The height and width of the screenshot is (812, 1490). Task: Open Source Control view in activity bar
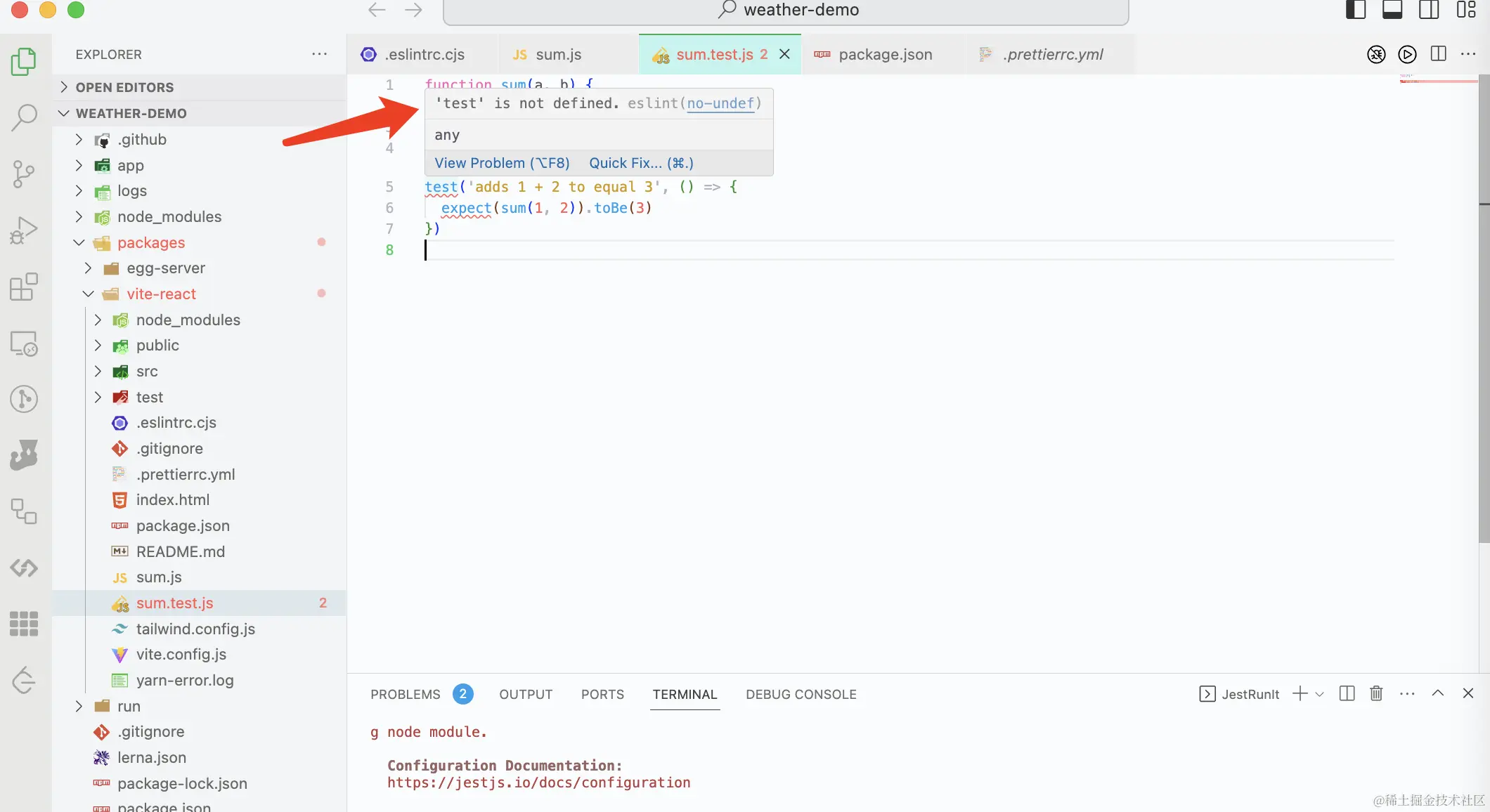(x=25, y=173)
